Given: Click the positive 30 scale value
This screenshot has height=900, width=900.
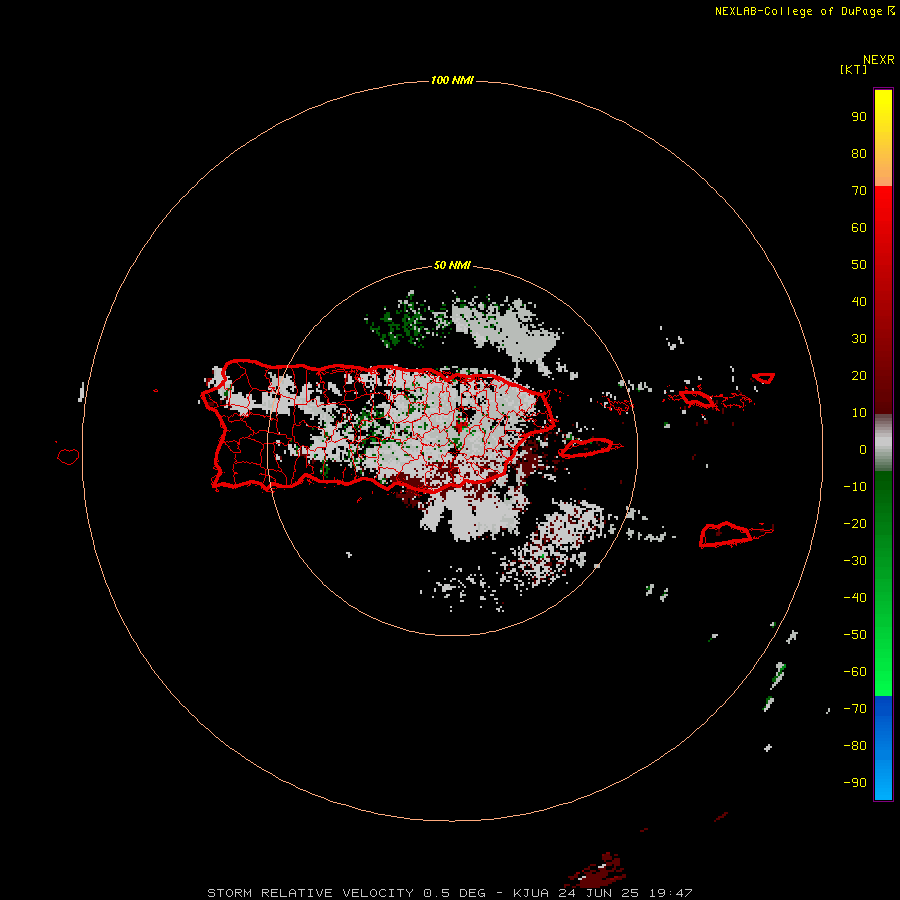Looking at the screenshot, I should [x=859, y=339].
